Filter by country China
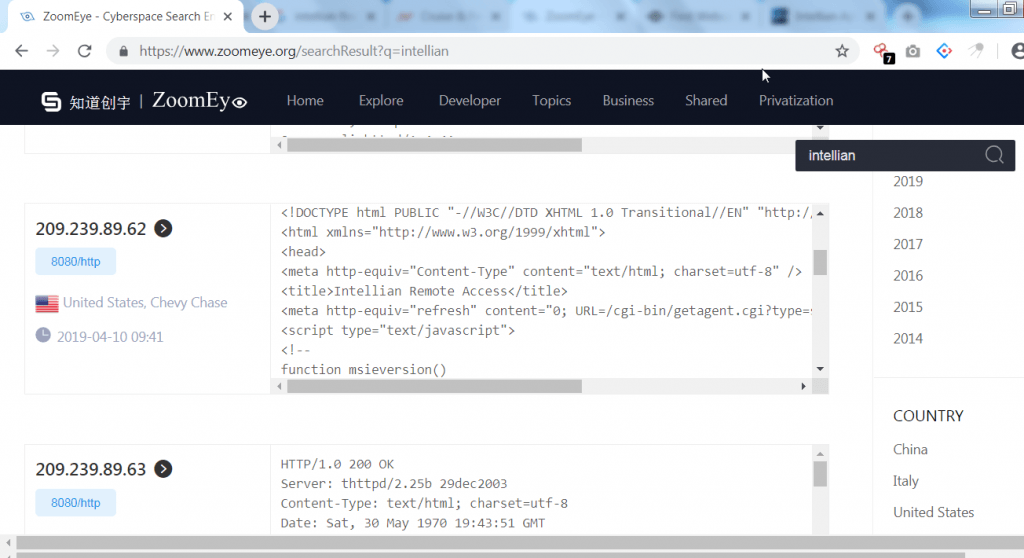The height and width of the screenshot is (558, 1024). [x=910, y=449]
